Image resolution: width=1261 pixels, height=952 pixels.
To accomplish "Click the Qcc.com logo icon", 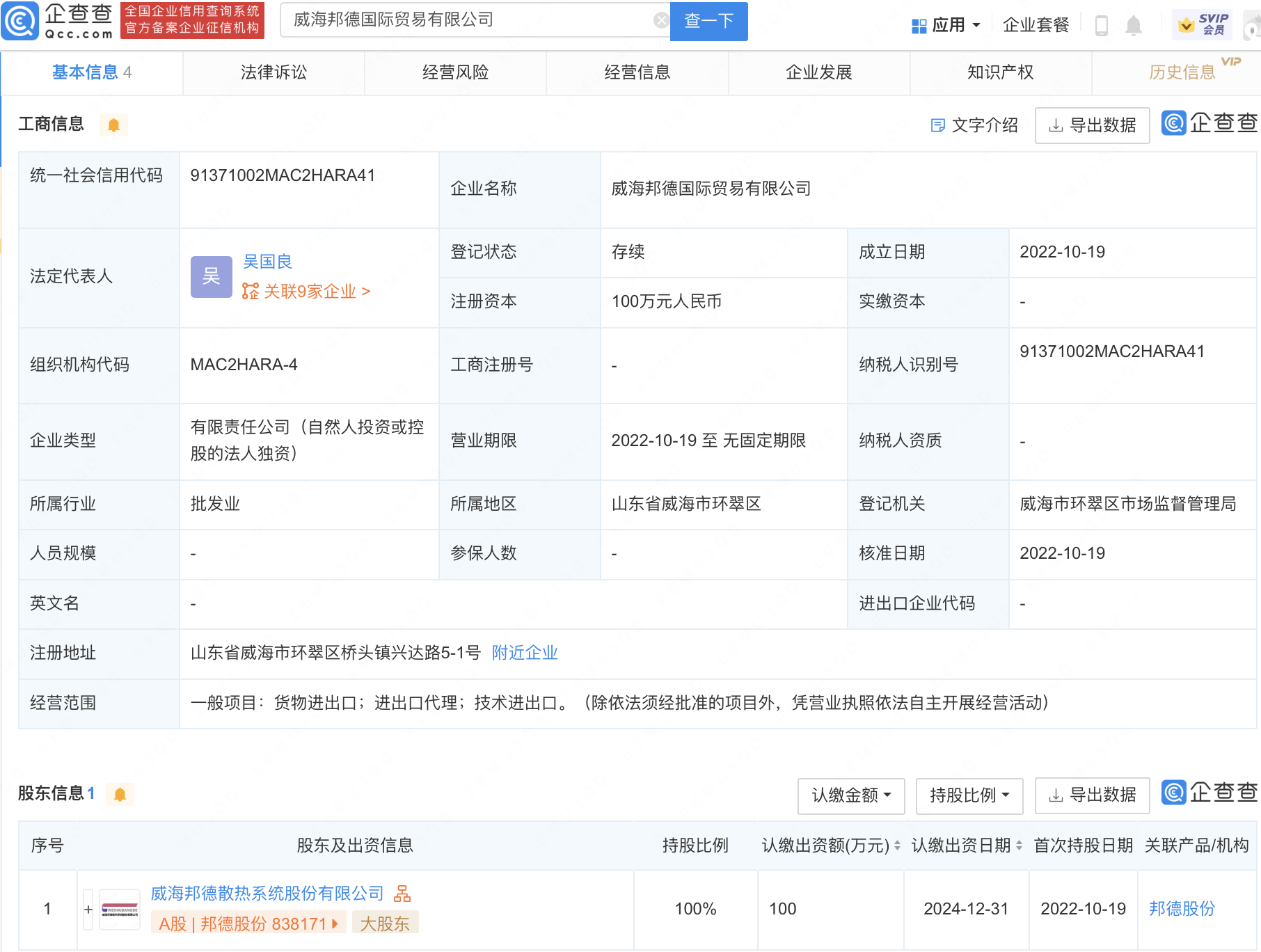I will (x=20, y=21).
